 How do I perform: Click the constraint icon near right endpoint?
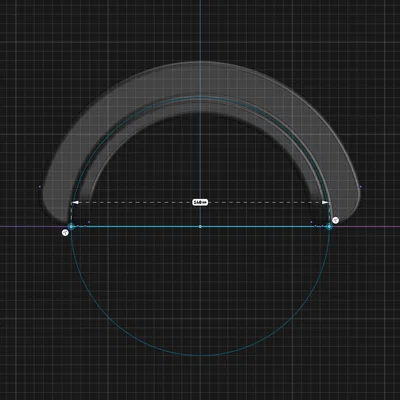click(336, 220)
